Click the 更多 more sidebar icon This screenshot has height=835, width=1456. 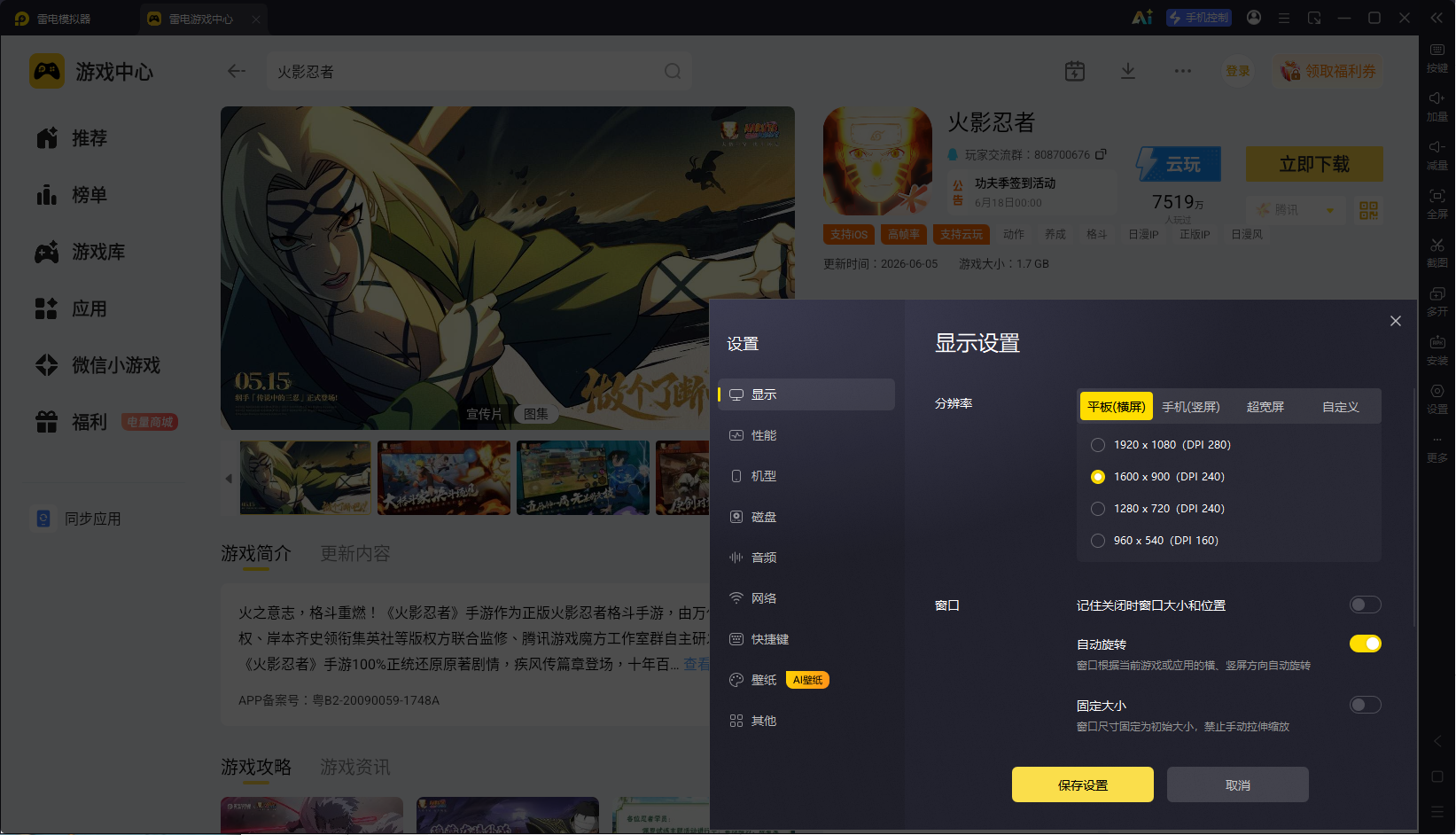[1437, 448]
